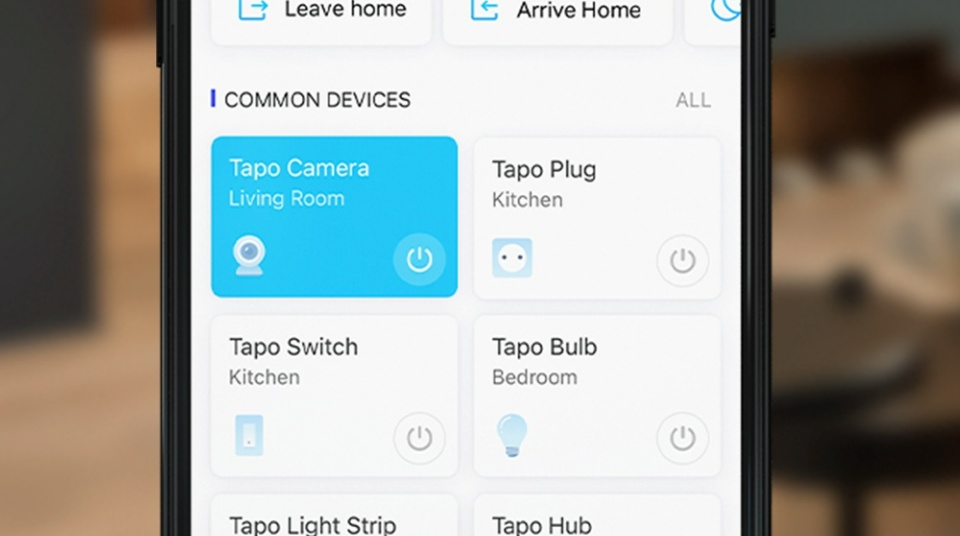Open the Tapo Light Strip card
The image size is (960, 536).
pyautogui.click(x=334, y=516)
